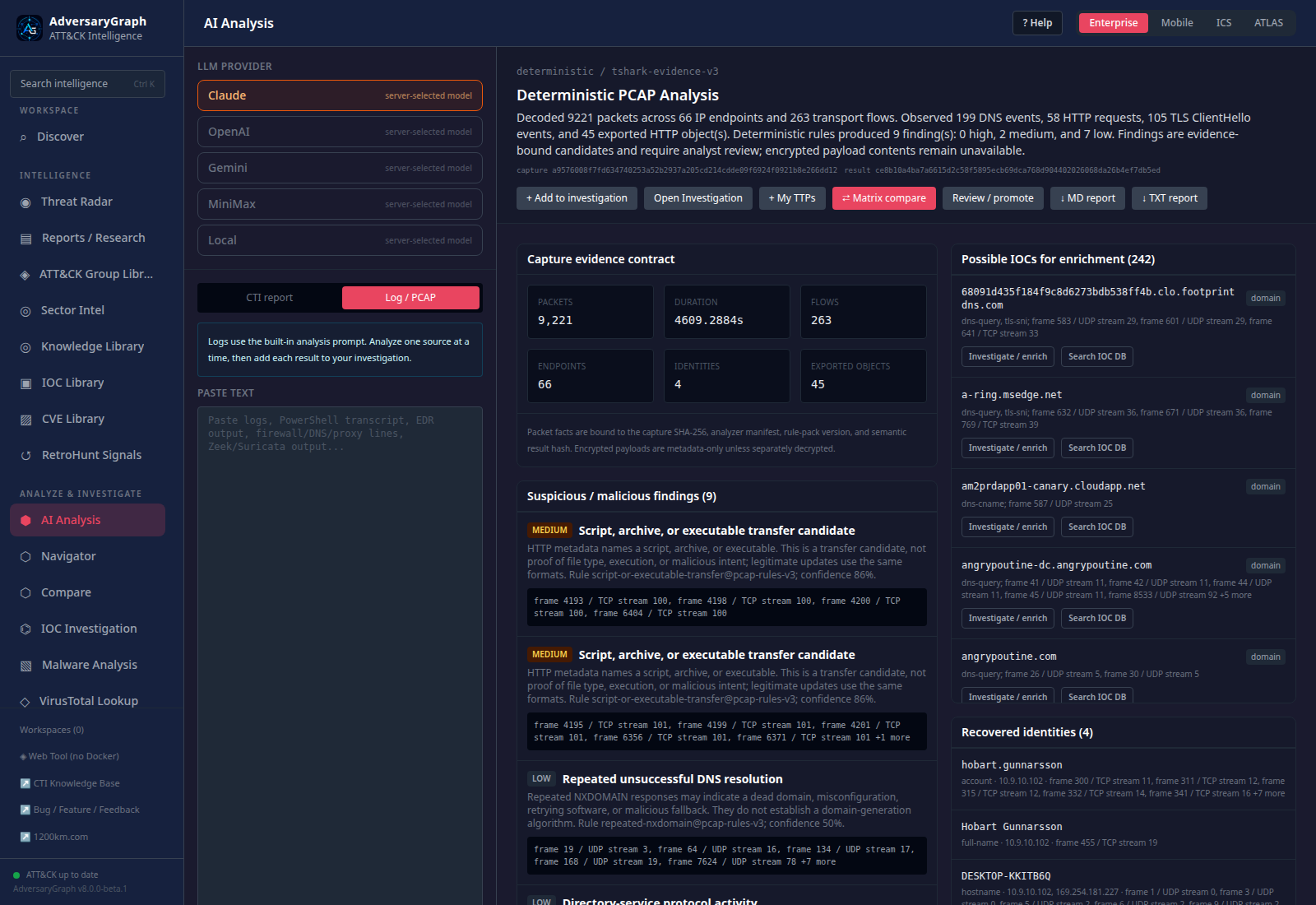Image resolution: width=1316 pixels, height=905 pixels.
Task: Switch to the CTI report input mode
Action: click(270, 298)
